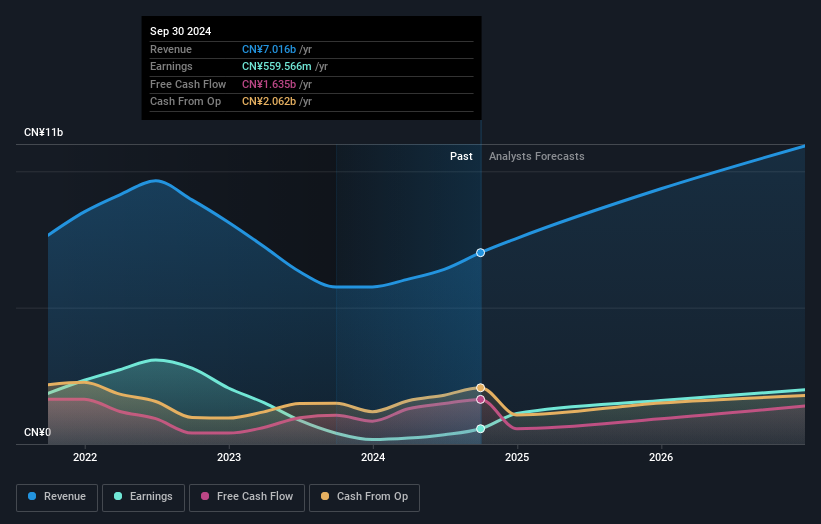
Task: Click the CN¥11b y-axis label
Action: 43,132
